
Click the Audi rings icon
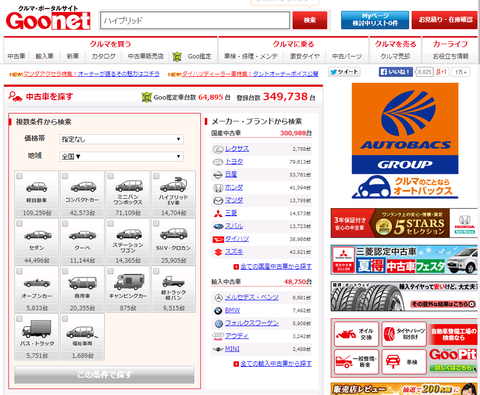coord(218,336)
